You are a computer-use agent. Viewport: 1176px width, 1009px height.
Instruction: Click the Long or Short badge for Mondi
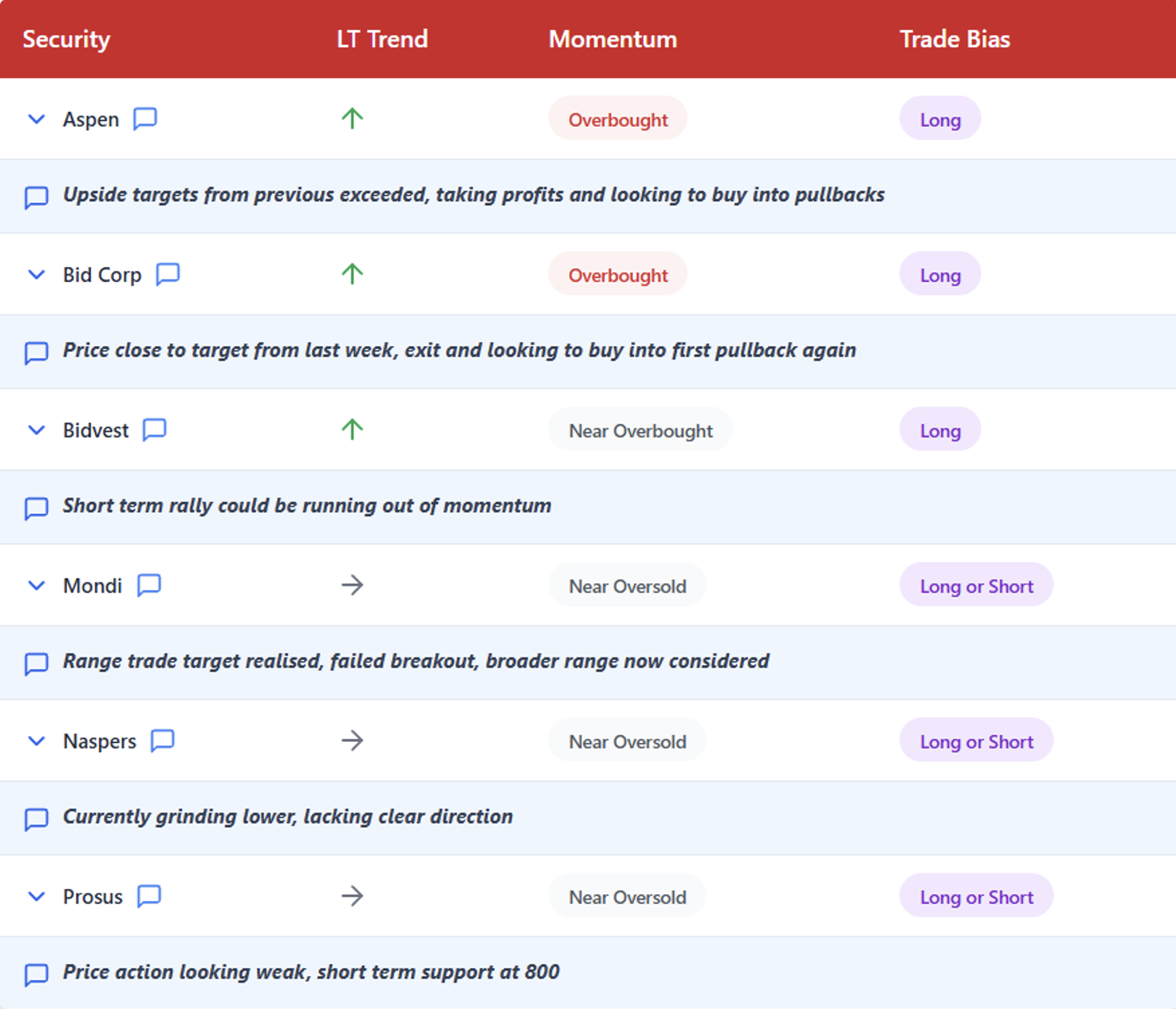[976, 586]
